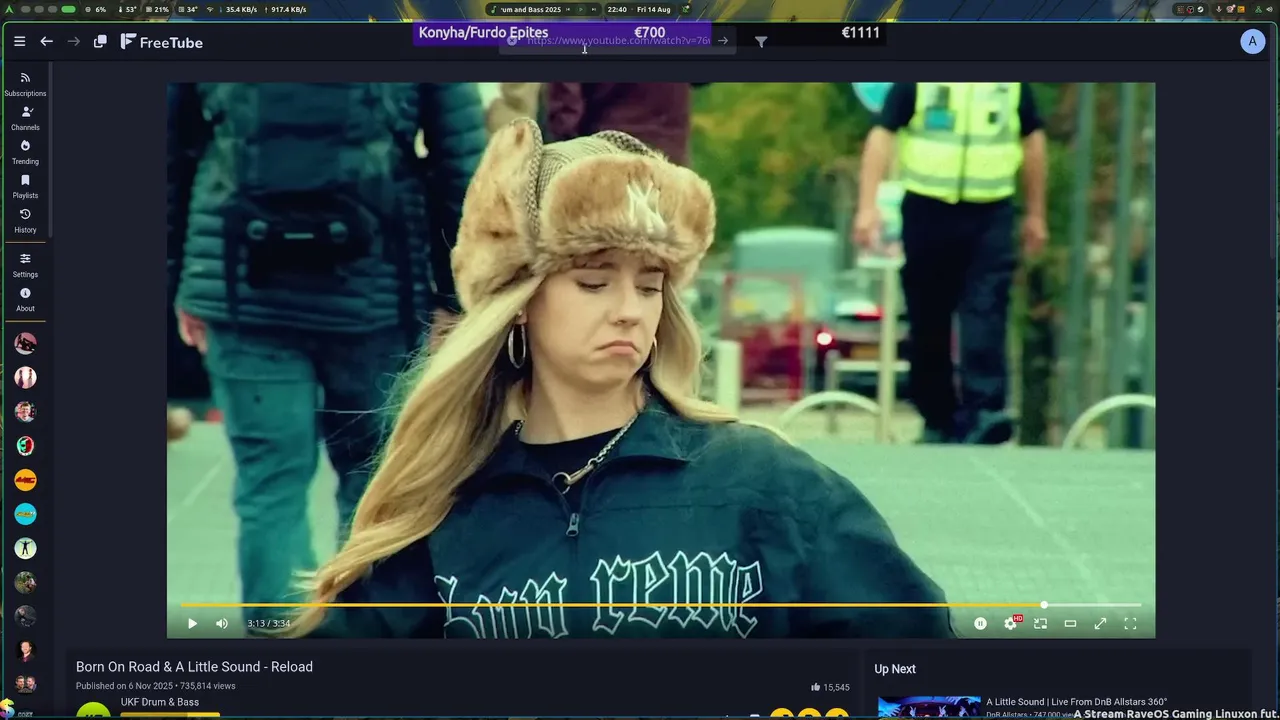1280x720 pixels.
Task: Enter fullscreen with the corner-brackets icon
Action: 1130,624
